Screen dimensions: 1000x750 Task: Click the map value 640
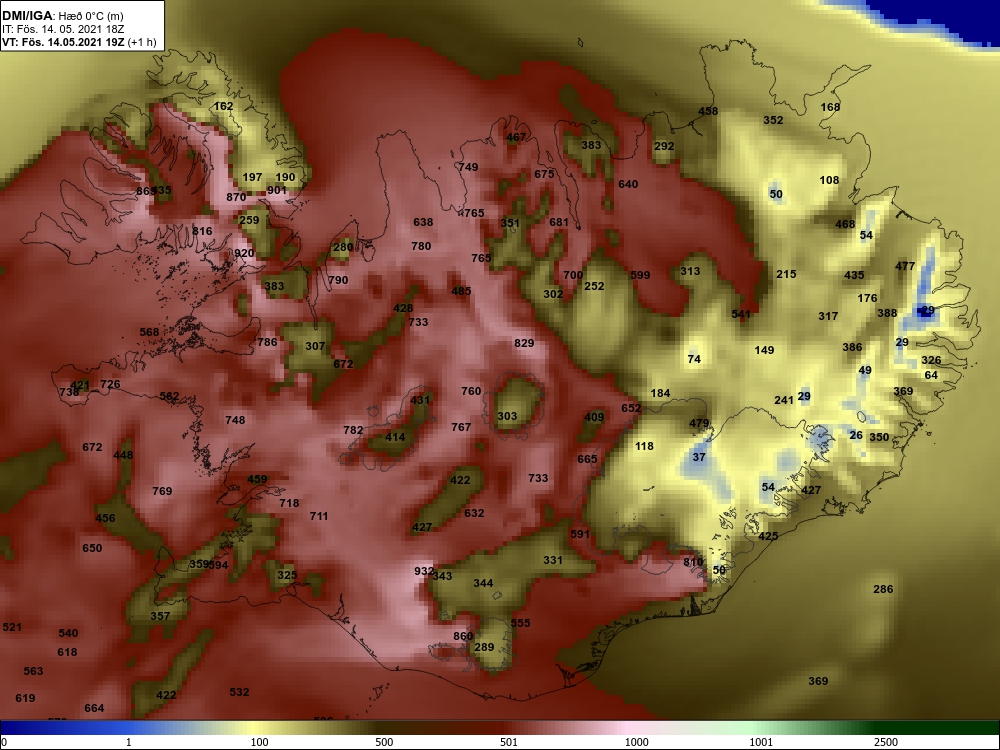point(628,184)
